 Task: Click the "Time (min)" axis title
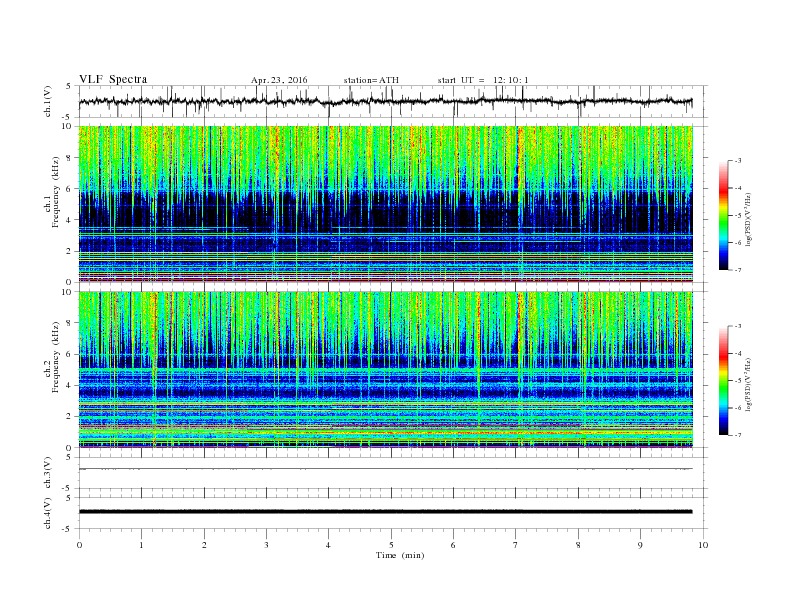(400, 555)
